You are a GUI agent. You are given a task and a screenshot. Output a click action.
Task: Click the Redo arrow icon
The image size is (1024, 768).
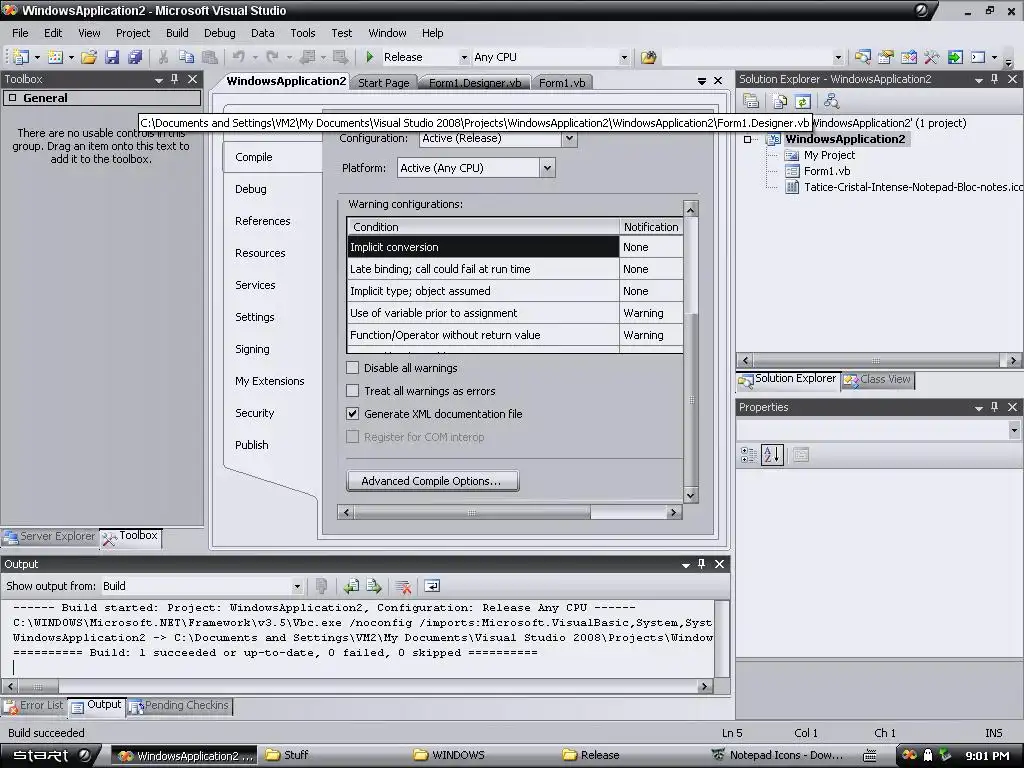coord(272,57)
